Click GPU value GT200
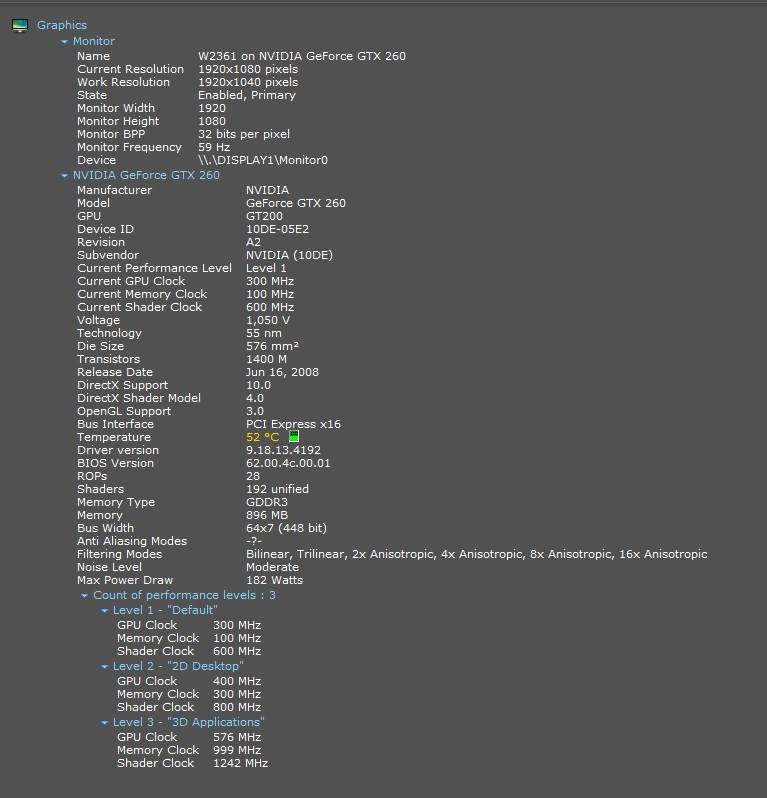Viewport: 767px width, 798px height. (x=264, y=216)
